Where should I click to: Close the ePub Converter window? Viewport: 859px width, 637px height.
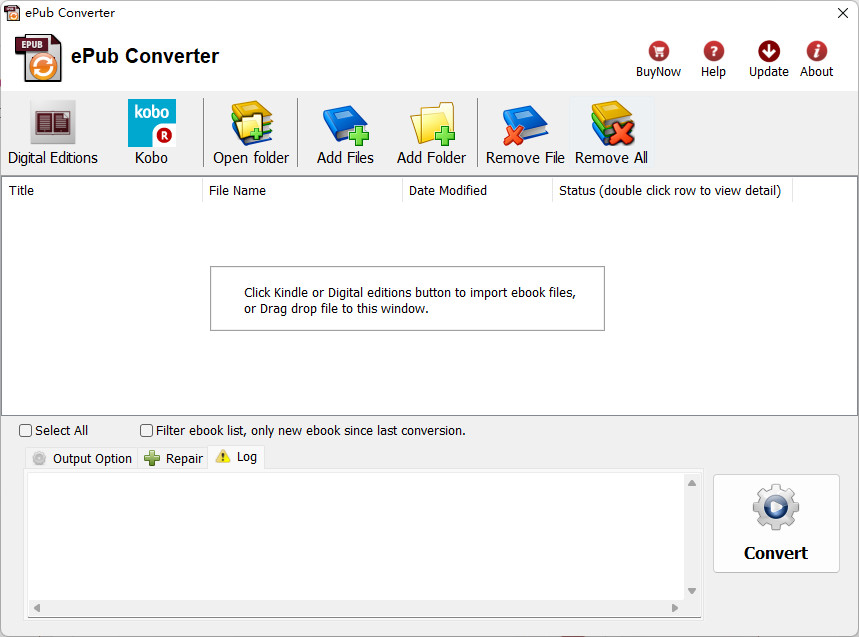click(x=843, y=13)
